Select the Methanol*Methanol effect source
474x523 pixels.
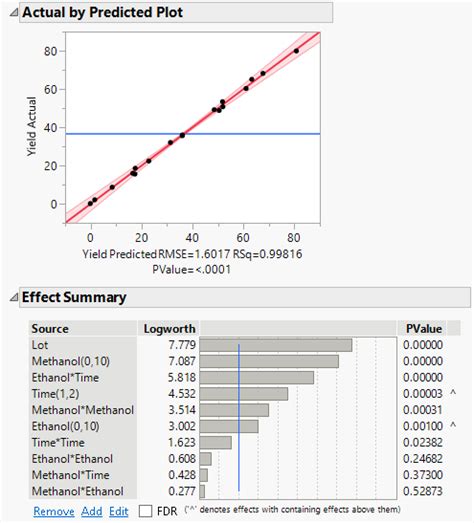(83, 410)
